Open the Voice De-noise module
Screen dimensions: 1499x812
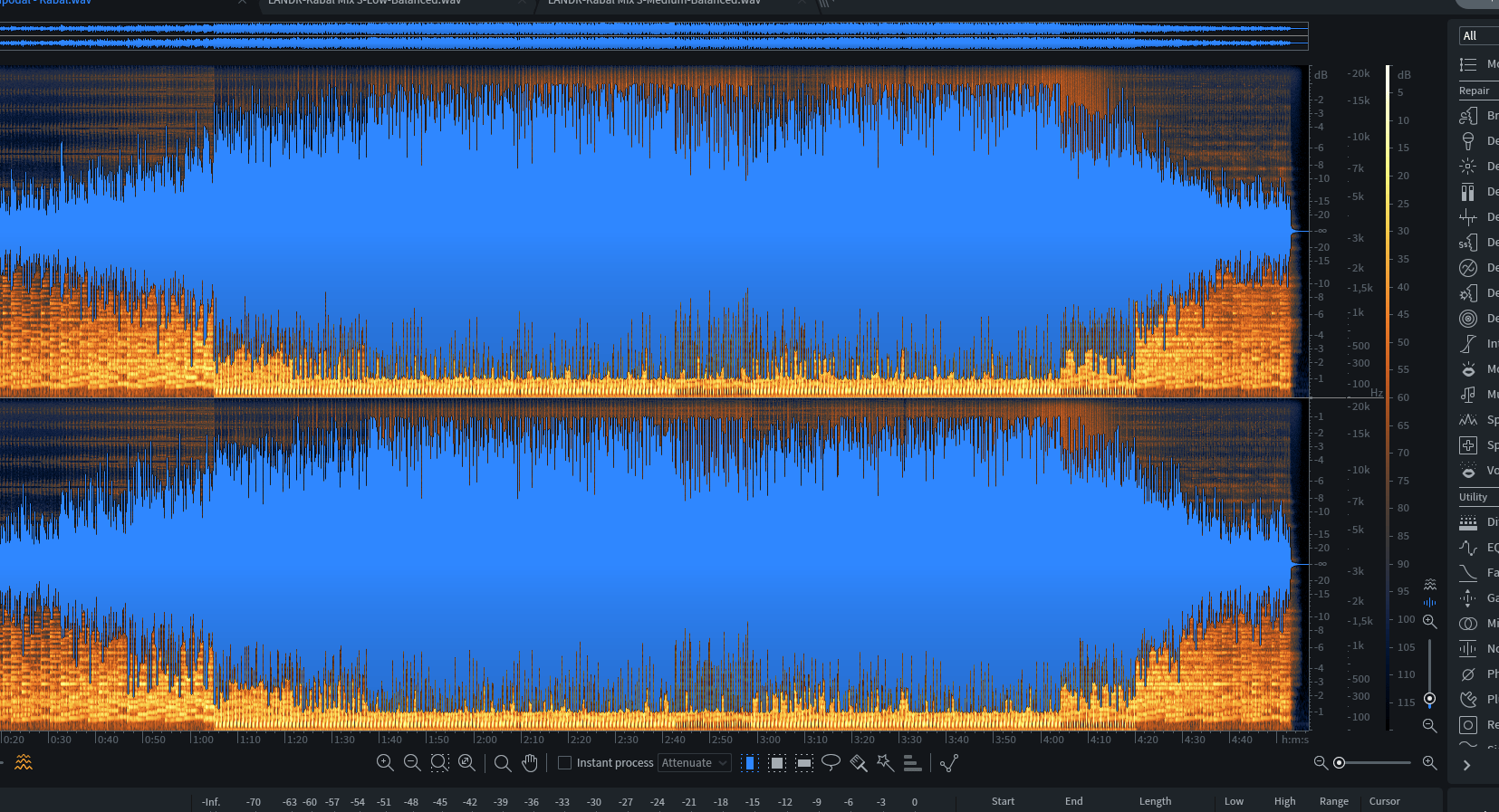[1468, 470]
